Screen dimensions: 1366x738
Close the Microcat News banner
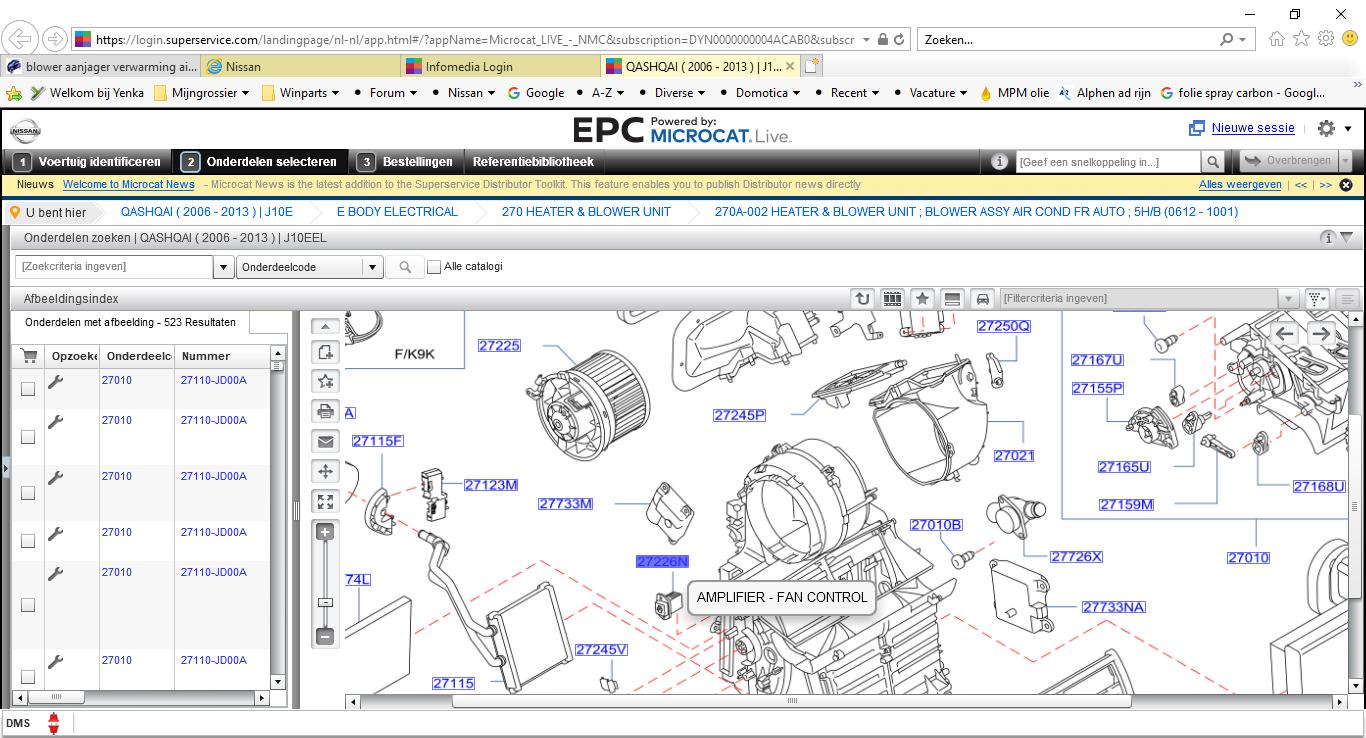pyautogui.click(x=1346, y=185)
